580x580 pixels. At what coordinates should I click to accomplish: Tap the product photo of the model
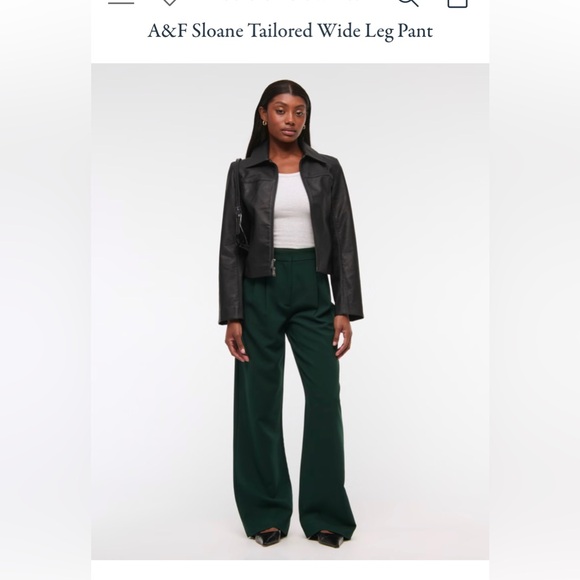click(x=290, y=311)
